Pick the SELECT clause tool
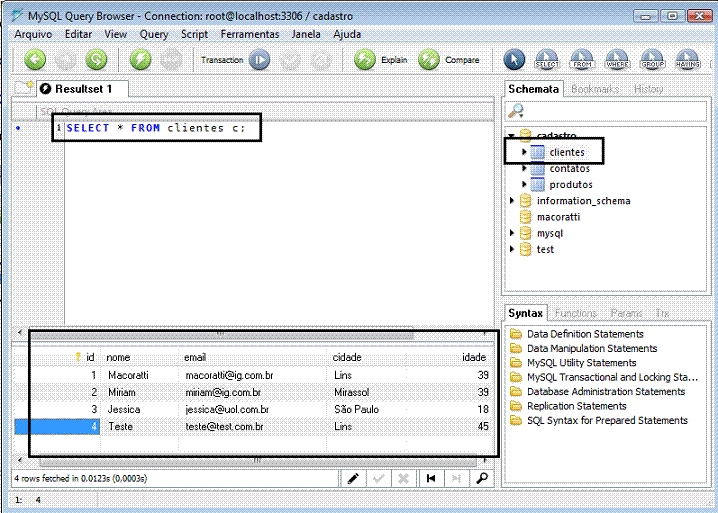The image size is (718, 513). [547, 60]
